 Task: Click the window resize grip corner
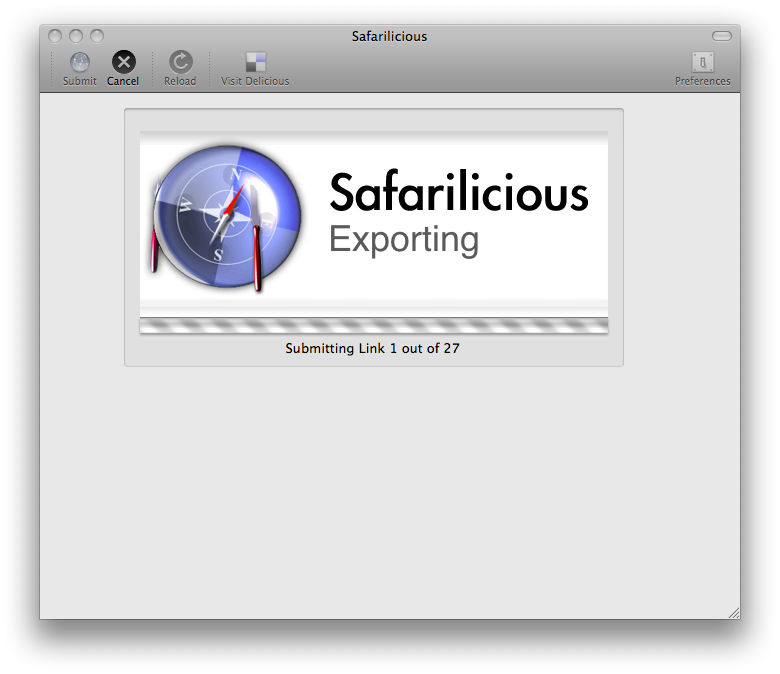[x=734, y=613]
